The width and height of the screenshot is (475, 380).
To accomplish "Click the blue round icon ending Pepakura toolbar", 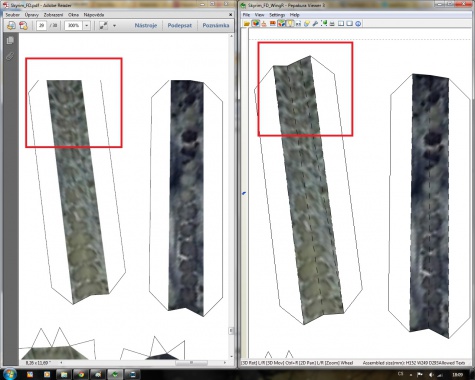I will 358,24.
